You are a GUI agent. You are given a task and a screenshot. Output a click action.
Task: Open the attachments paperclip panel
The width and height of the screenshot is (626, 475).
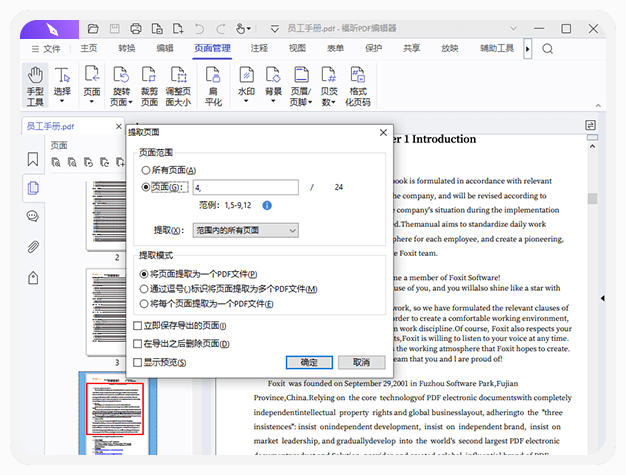(33, 247)
